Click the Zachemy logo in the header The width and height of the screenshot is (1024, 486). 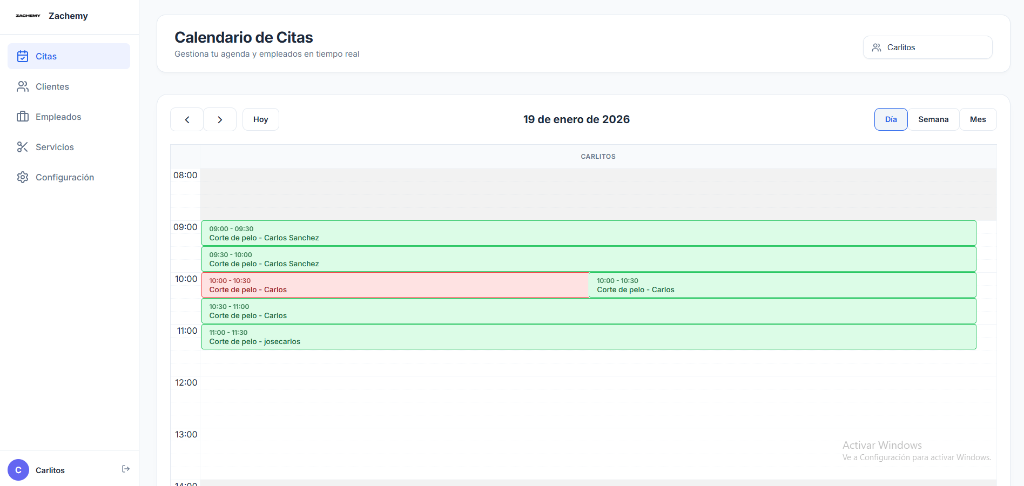[28, 15]
